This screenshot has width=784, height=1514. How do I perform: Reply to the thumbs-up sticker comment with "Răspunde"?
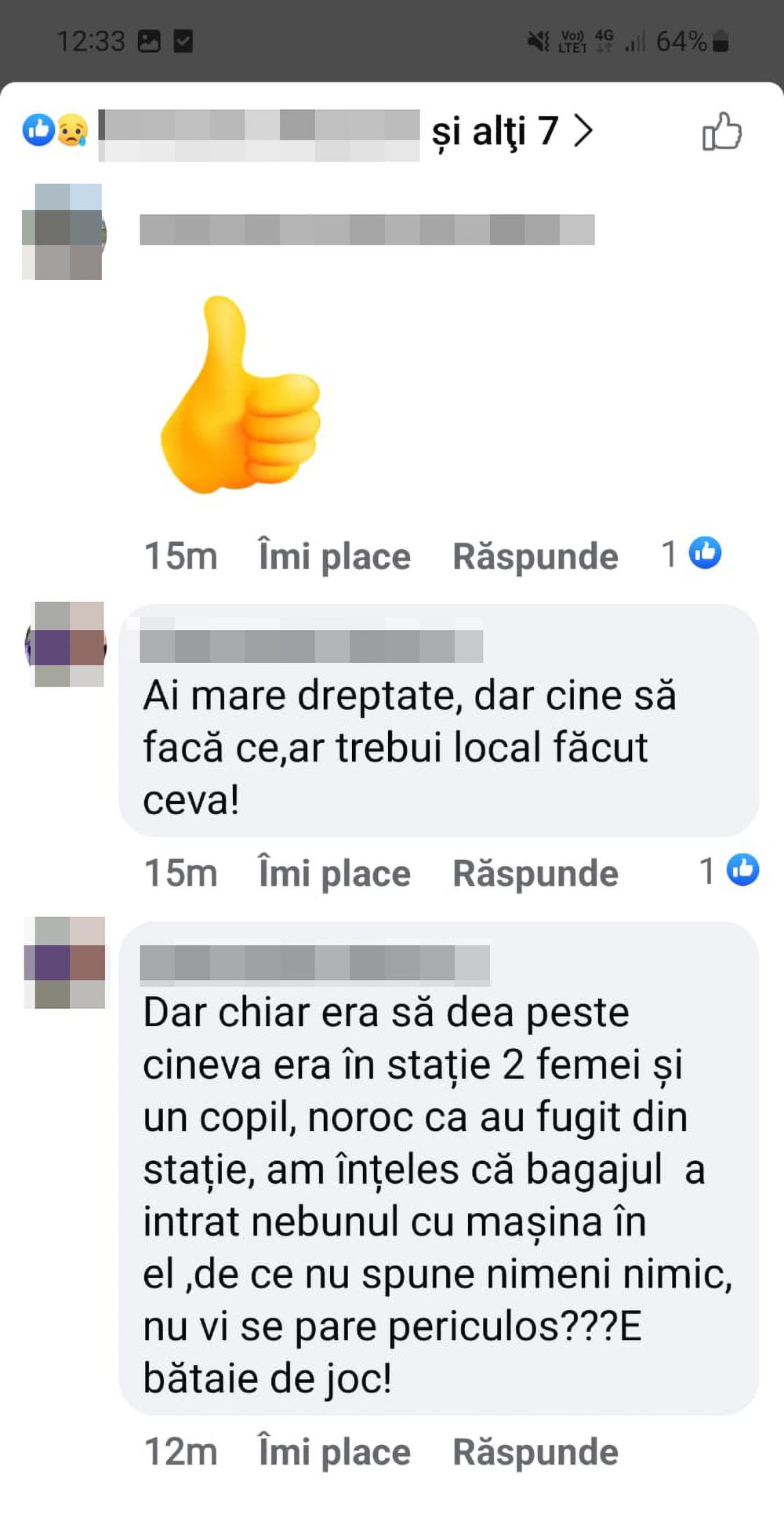pyautogui.click(x=535, y=556)
